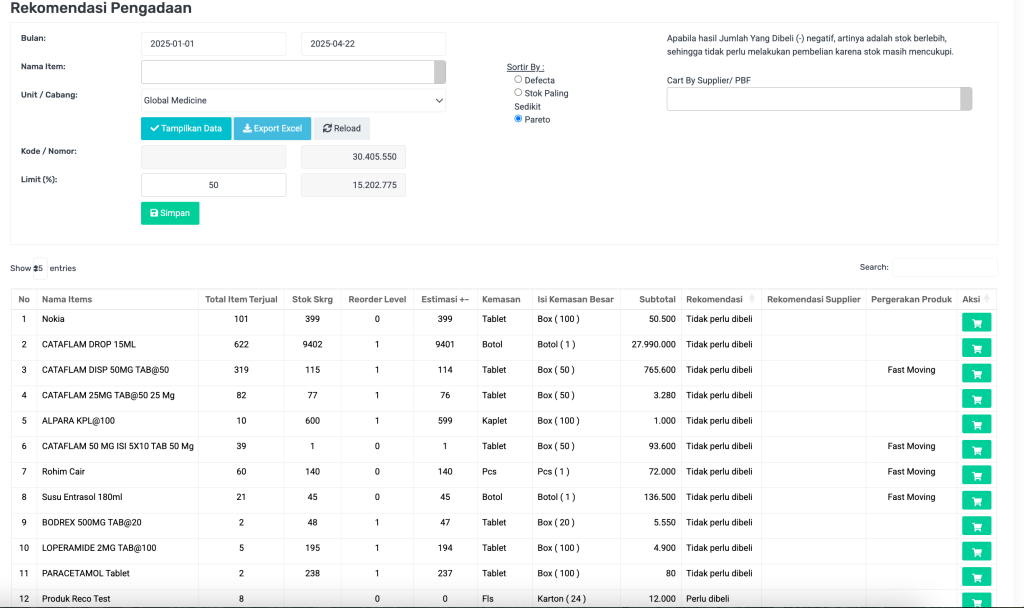Image resolution: width=1024 pixels, height=608 pixels.
Task: Click the Tampilkan Data button
Action: coord(186,128)
